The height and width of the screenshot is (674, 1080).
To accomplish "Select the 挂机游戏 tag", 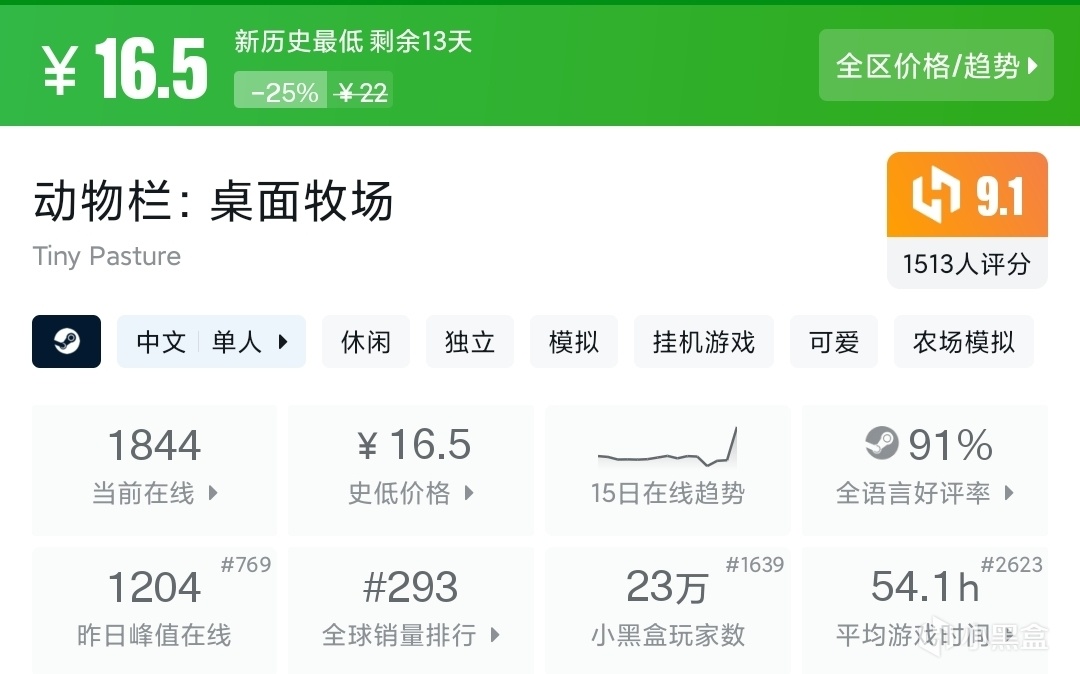I will 704,341.
